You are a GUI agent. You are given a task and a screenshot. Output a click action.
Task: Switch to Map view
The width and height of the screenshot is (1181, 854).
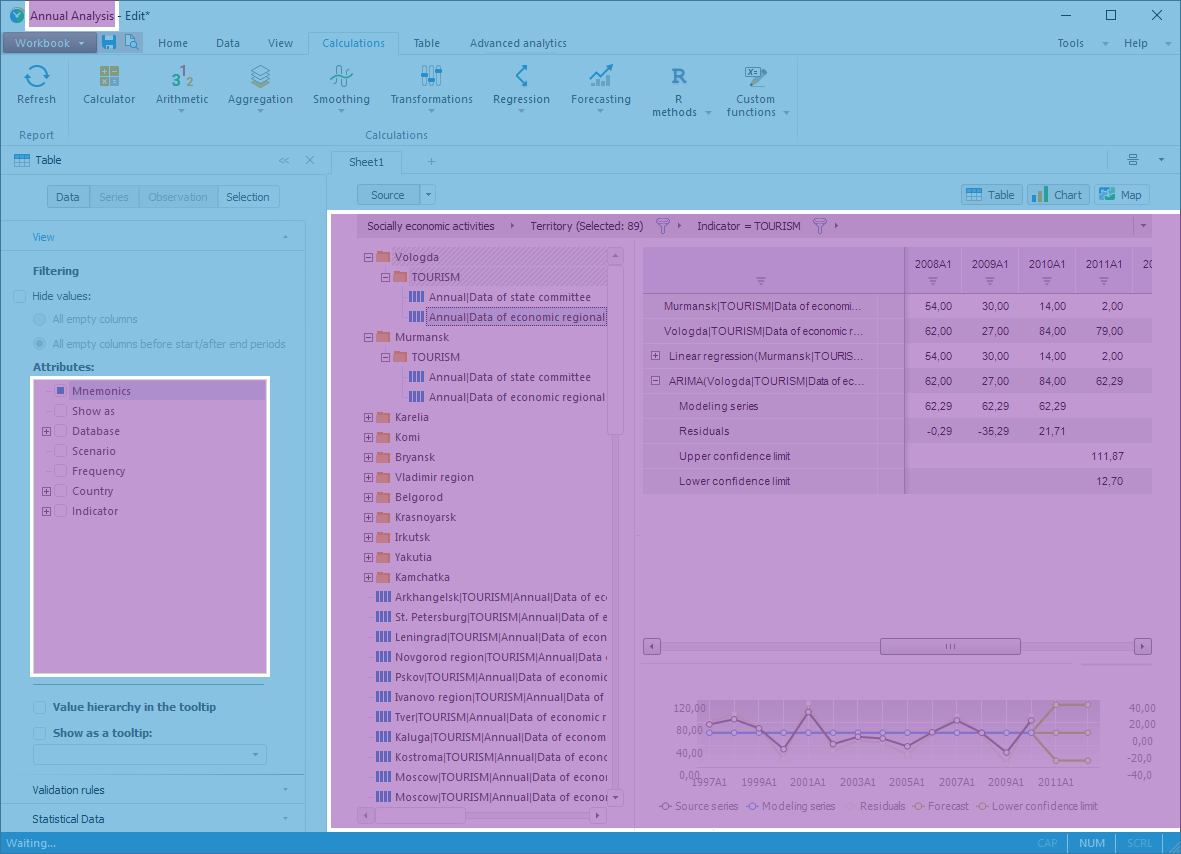point(1121,195)
